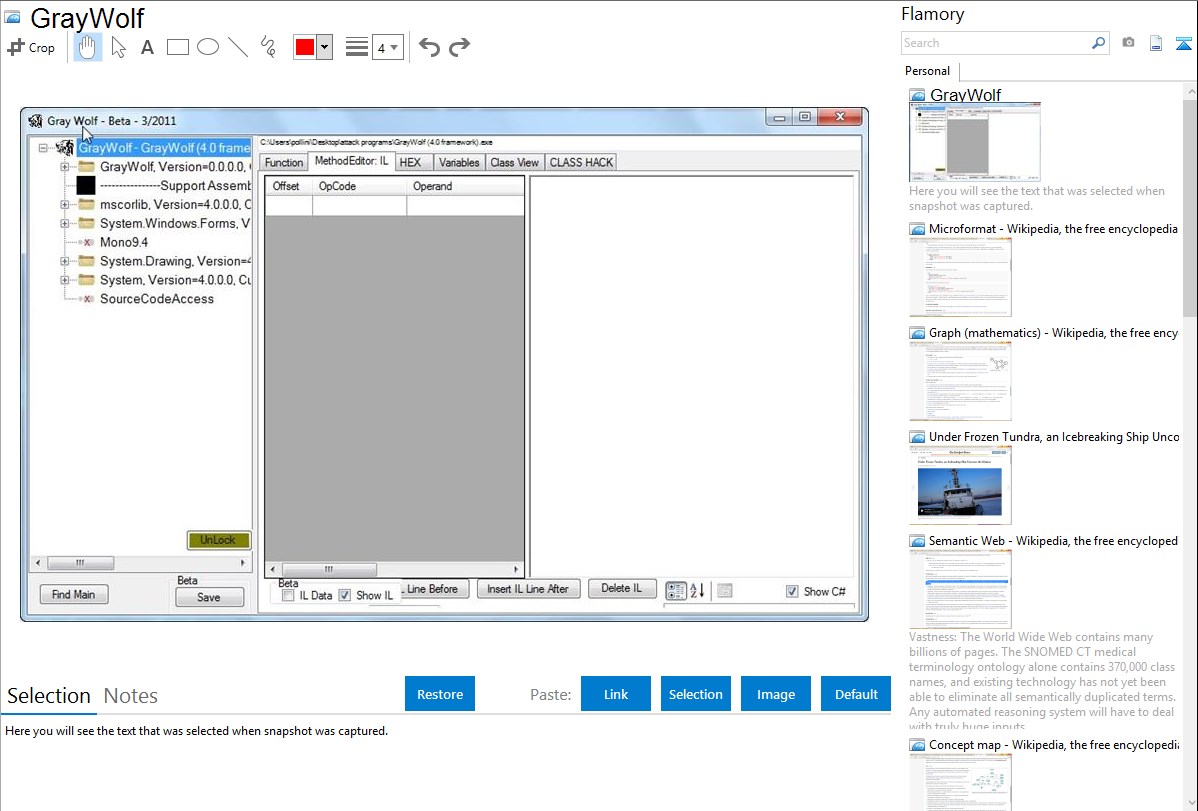
Task: Click the magnifier search icon
Action: tap(1099, 43)
